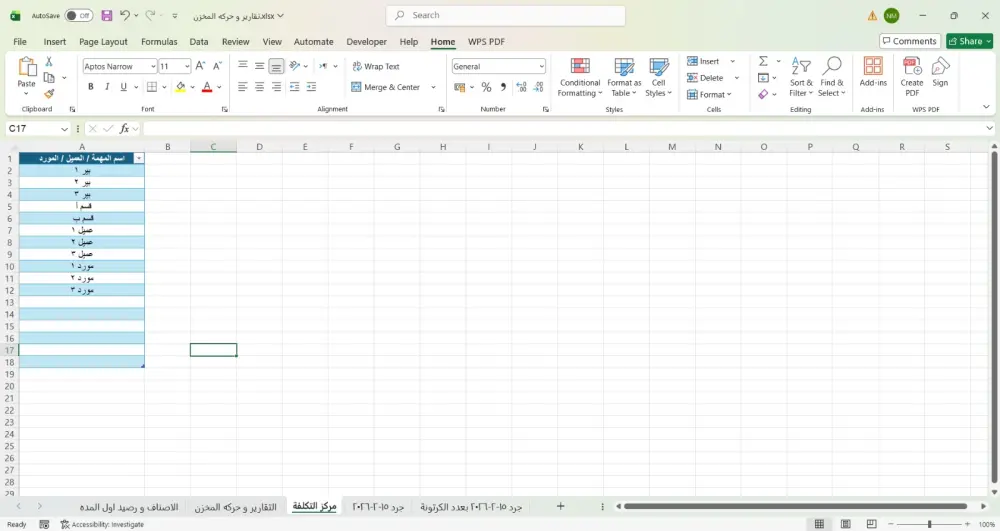
Task: Click the horizontal scrollbar
Action: coord(795,506)
